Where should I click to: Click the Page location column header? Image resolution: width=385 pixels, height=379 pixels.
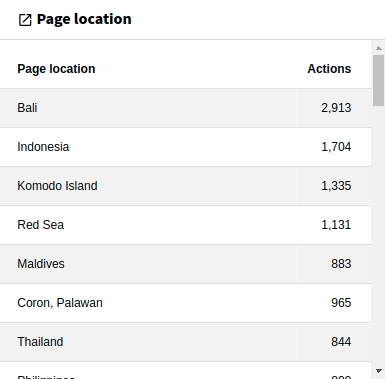pos(56,69)
